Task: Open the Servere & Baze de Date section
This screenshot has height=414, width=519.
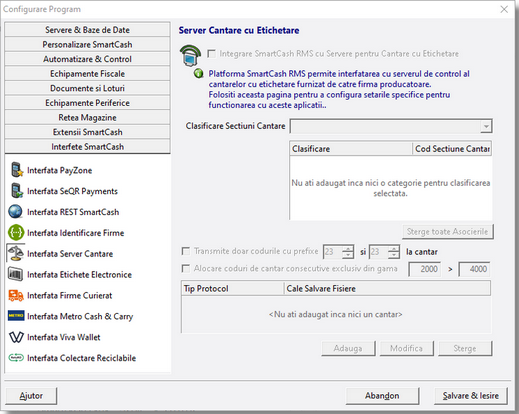Action: tap(87, 30)
